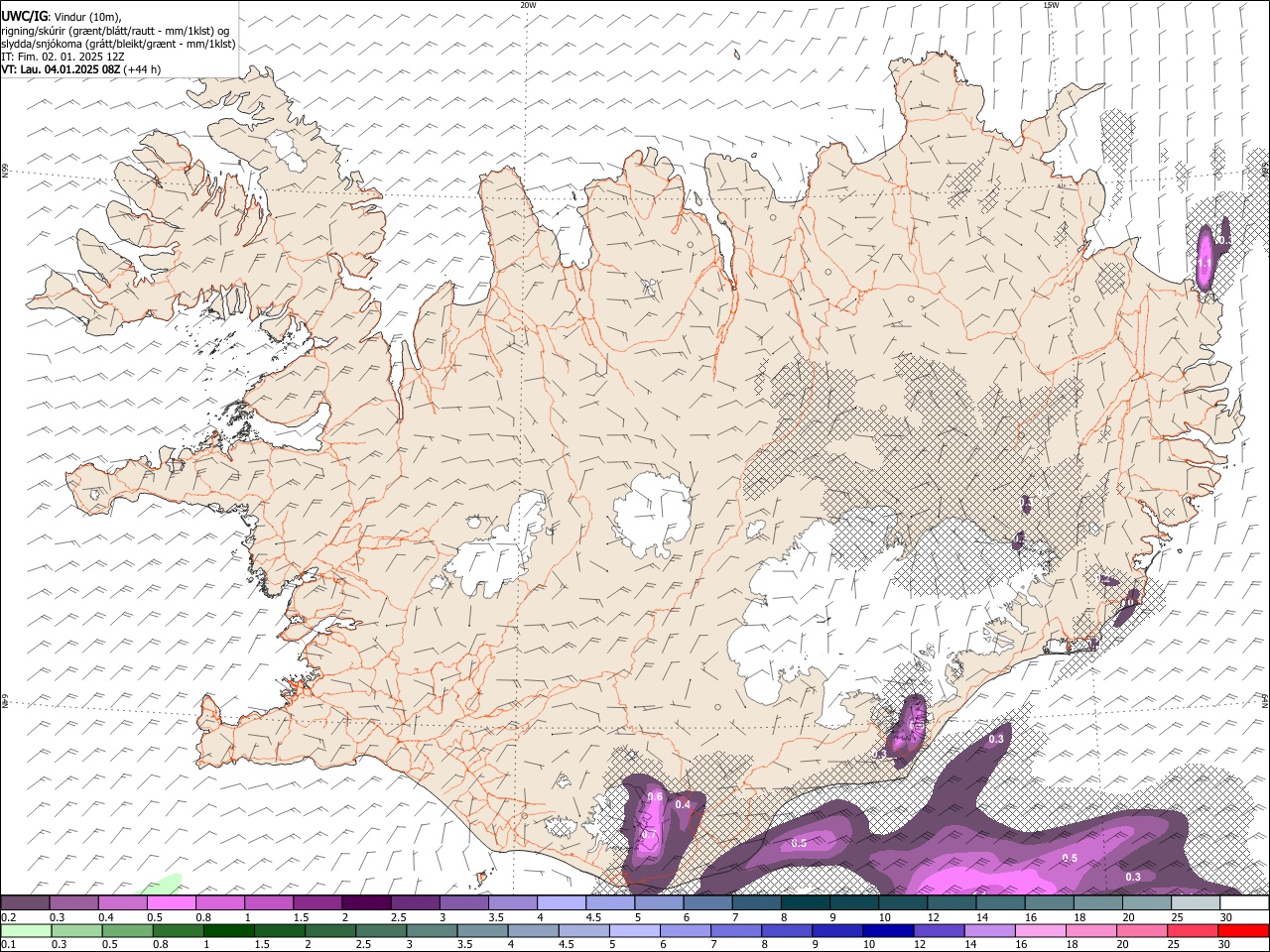
Task: Click the 15W longitude label
Action: tap(1051, 5)
